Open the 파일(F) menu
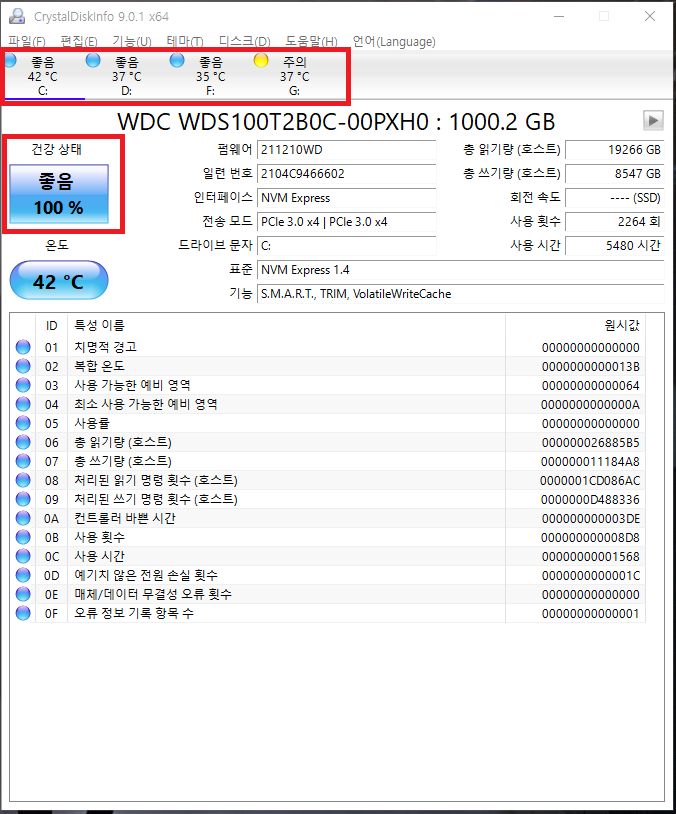The width and height of the screenshot is (676, 814). [x=26, y=41]
